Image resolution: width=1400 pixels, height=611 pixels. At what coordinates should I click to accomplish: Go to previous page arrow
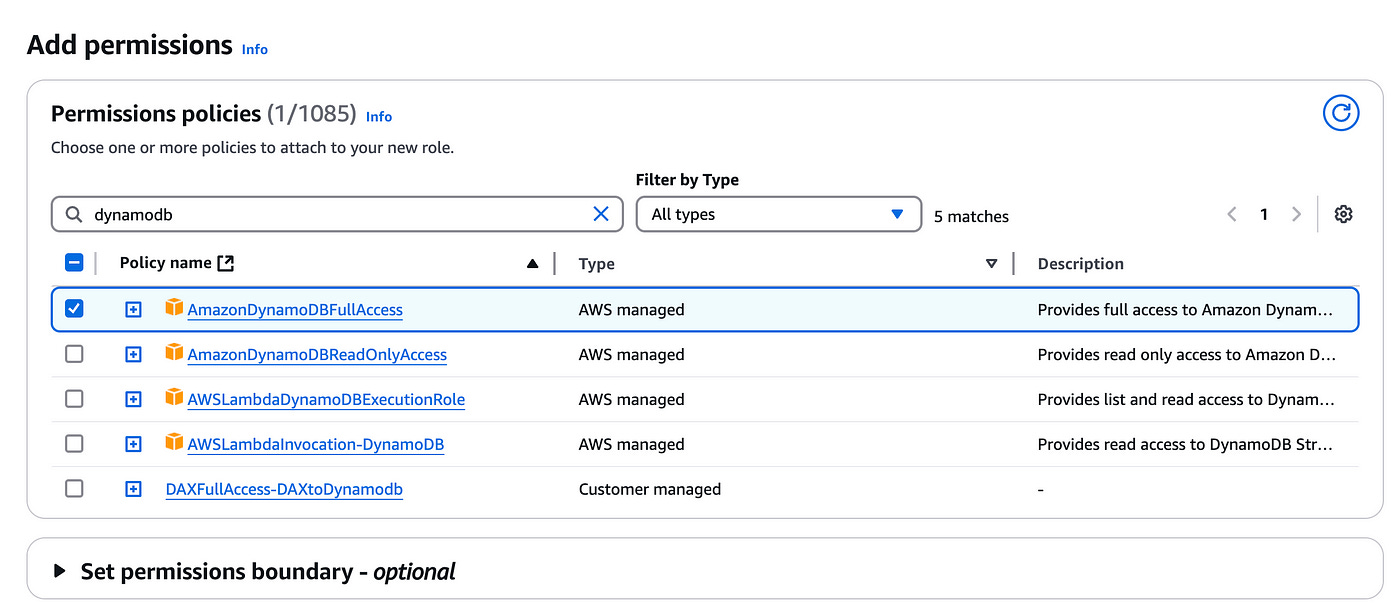[x=1232, y=214]
